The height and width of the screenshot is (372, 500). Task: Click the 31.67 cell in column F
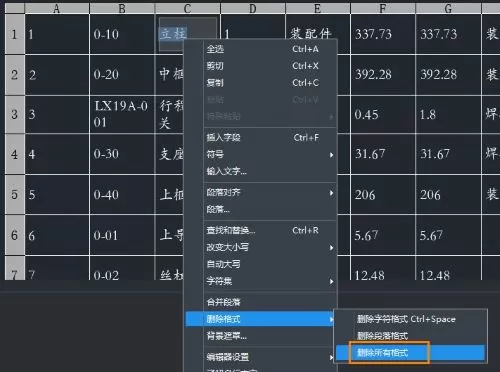point(383,154)
